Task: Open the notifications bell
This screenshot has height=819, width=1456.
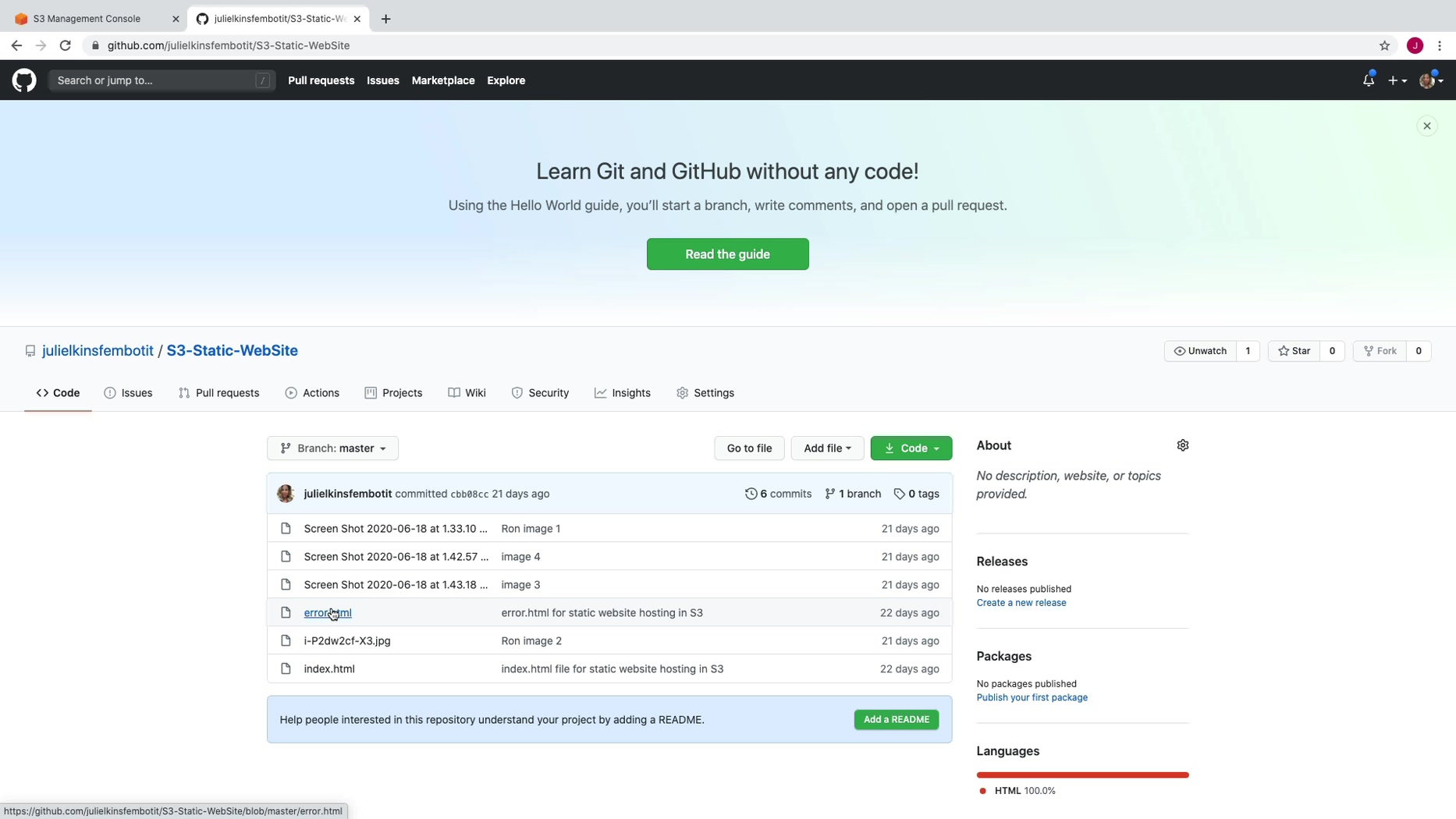Action: click(x=1369, y=80)
